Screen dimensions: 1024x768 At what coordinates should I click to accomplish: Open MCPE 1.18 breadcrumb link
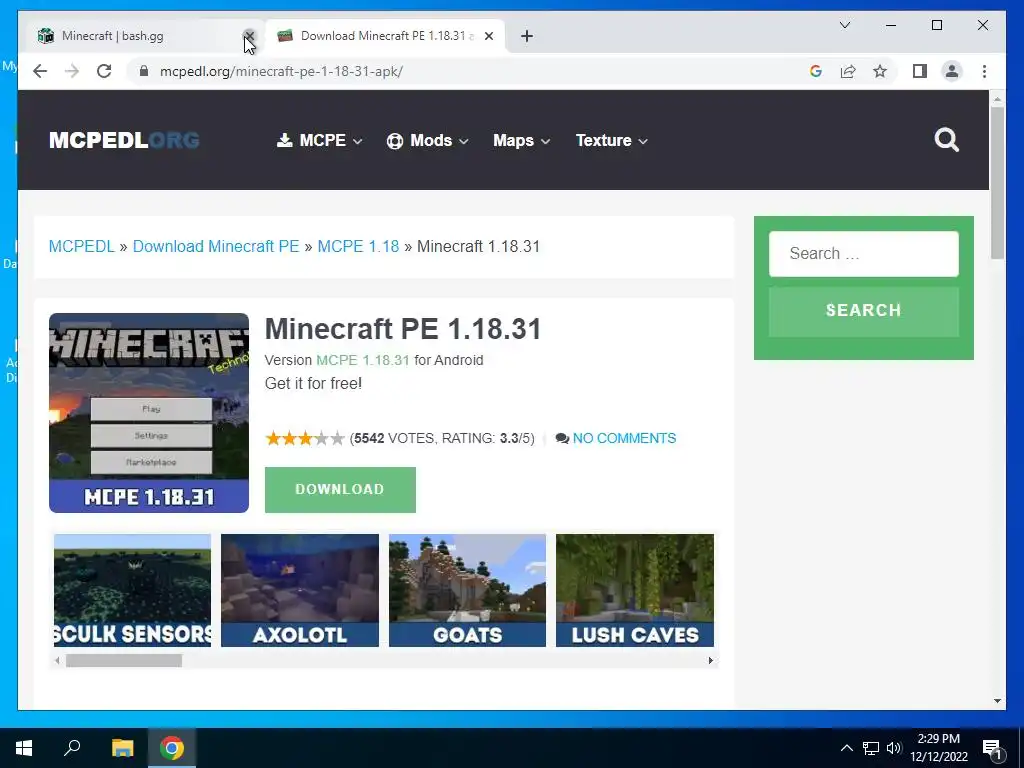coord(358,246)
